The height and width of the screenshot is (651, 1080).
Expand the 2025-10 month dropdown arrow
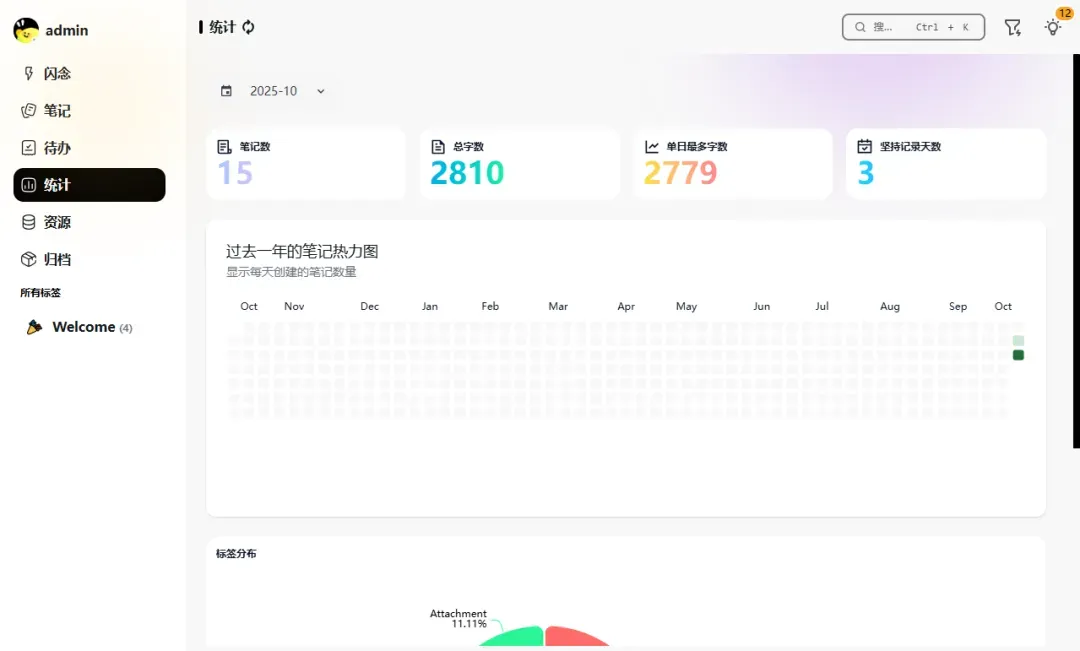coord(321,91)
